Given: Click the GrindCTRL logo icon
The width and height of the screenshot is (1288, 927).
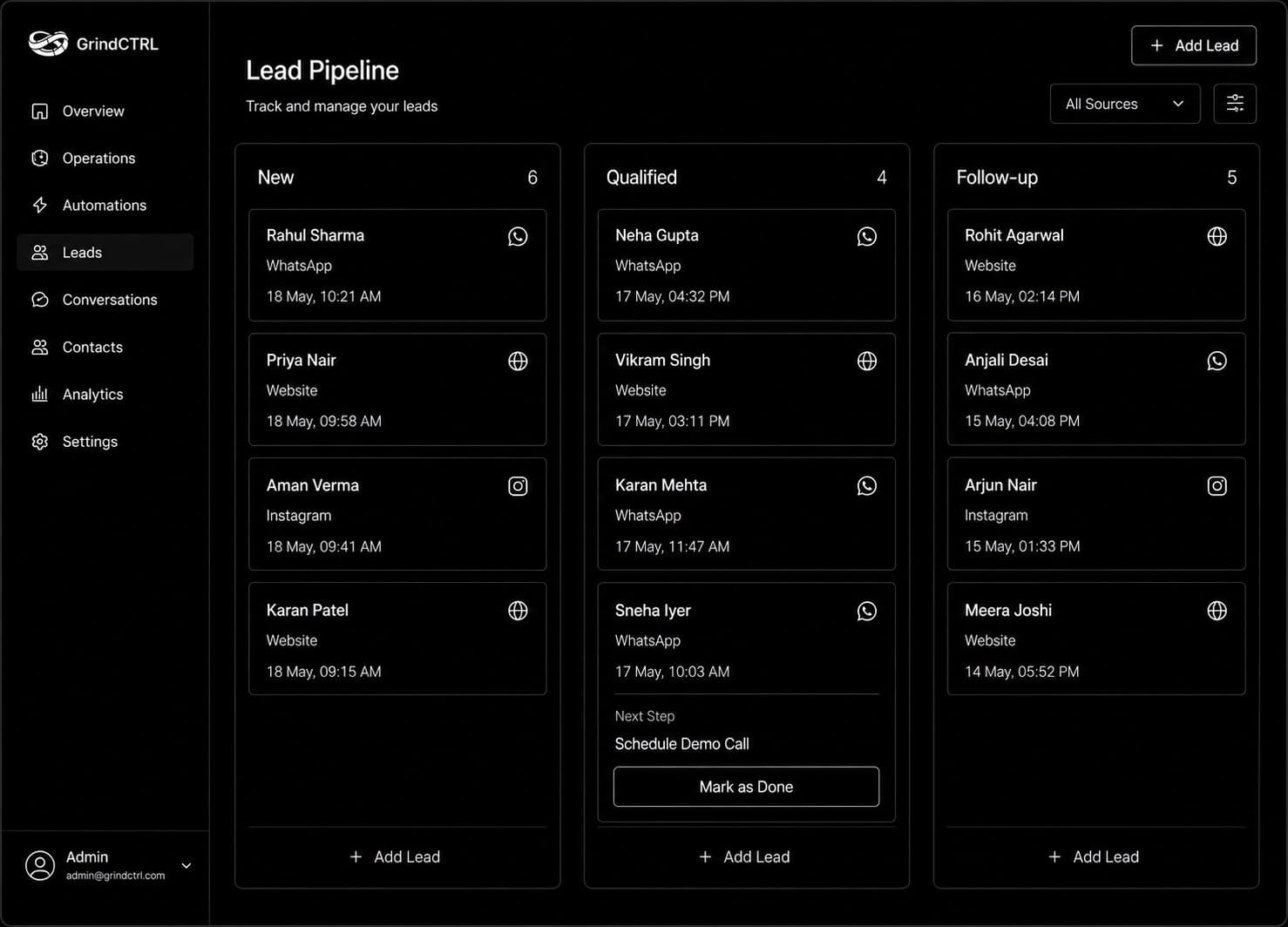Looking at the screenshot, I should (x=48, y=43).
